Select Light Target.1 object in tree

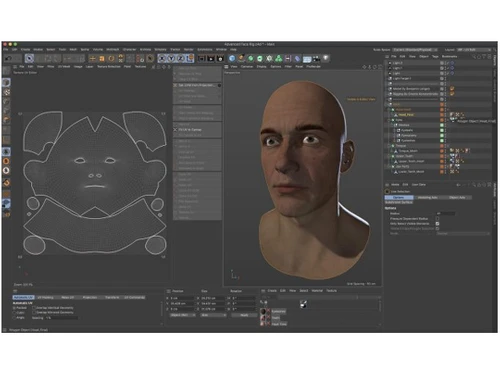[x=402, y=78]
